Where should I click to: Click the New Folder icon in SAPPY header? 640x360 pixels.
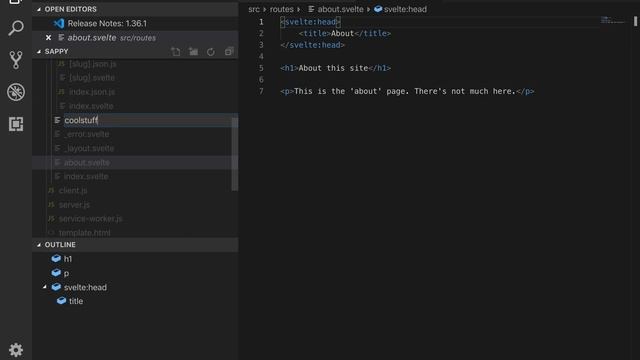[193, 51]
